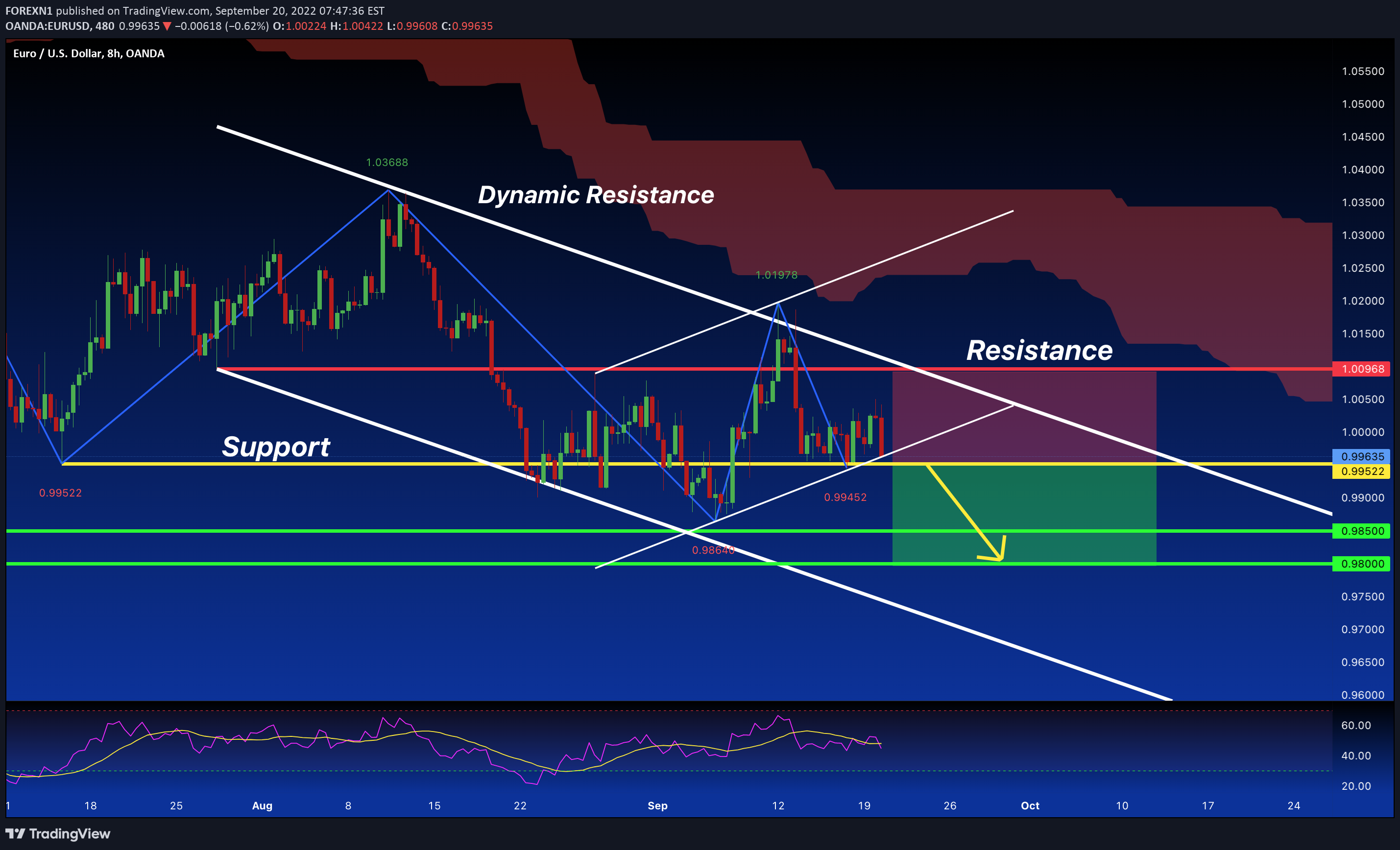Screen dimensions: 1400x850
Task: Click the L:0.99608 low value in header
Action: [x=412, y=26]
